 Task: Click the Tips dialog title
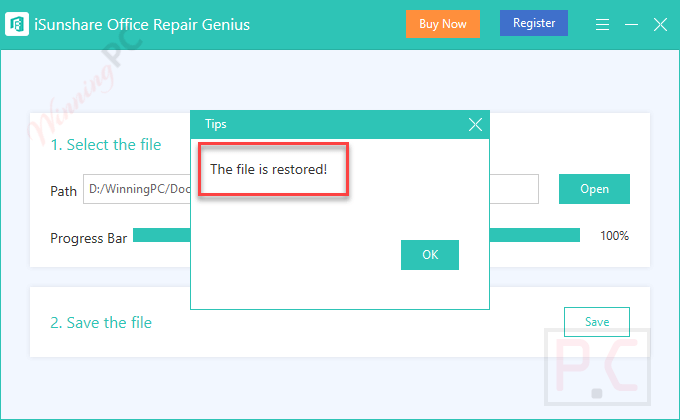(216, 125)
